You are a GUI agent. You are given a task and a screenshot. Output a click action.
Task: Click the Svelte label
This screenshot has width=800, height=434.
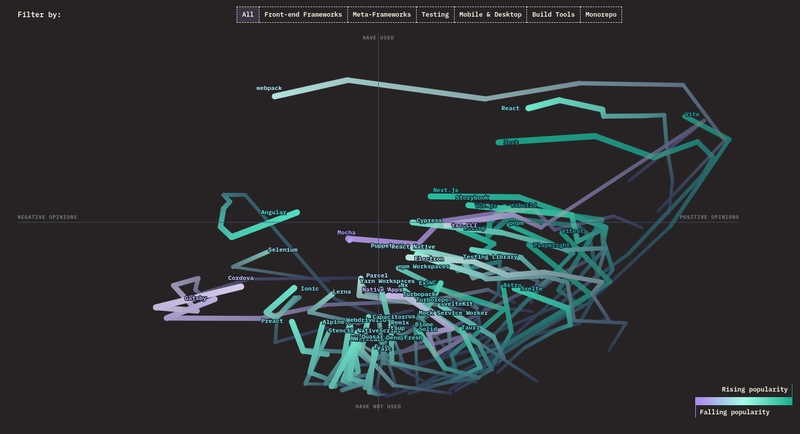pos(531,289)
